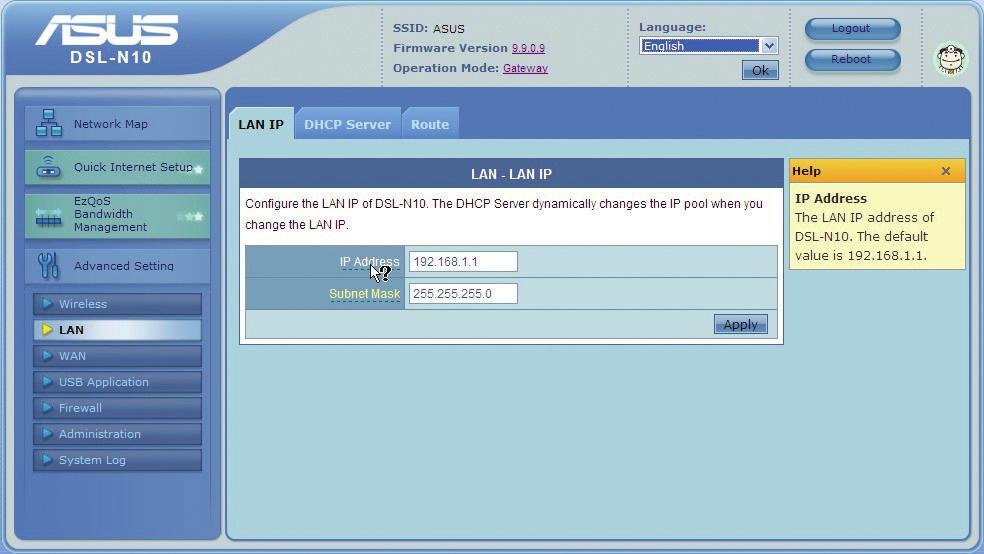Open the Gateway operation mode link
984x554 pixels.
[525, 68]
